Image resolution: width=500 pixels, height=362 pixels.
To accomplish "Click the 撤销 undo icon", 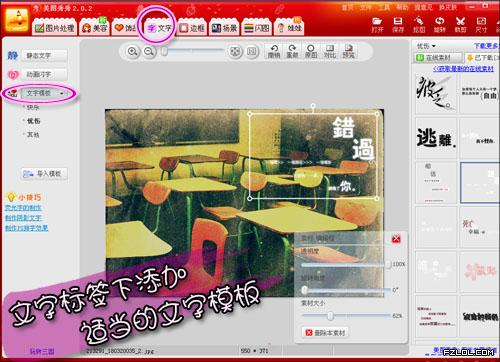I will [x=274, y=51].
